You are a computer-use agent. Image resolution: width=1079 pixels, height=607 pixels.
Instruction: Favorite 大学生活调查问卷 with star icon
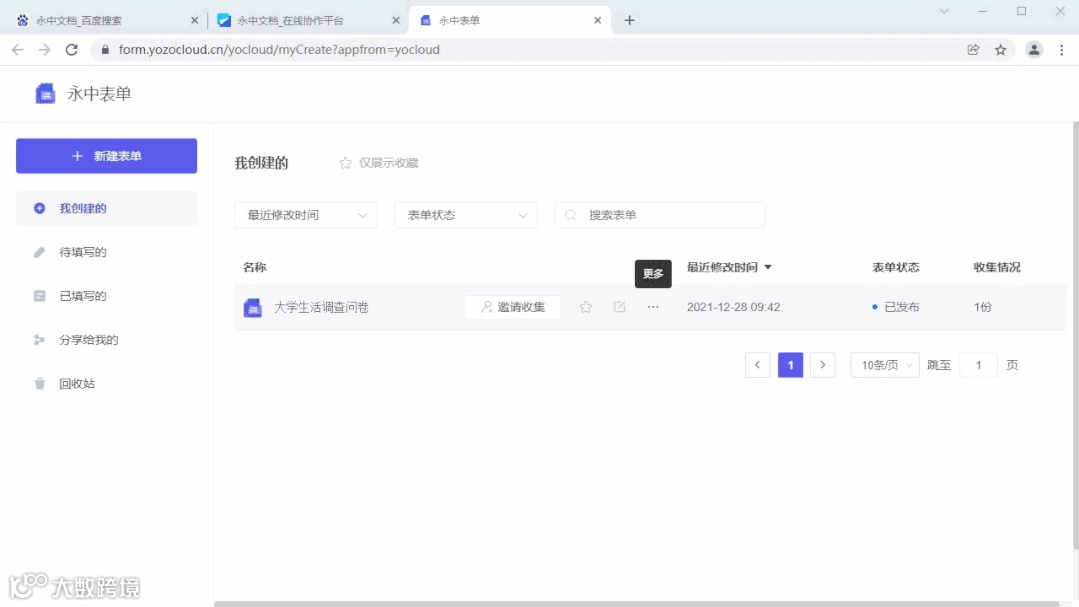[x=586, y=308]
